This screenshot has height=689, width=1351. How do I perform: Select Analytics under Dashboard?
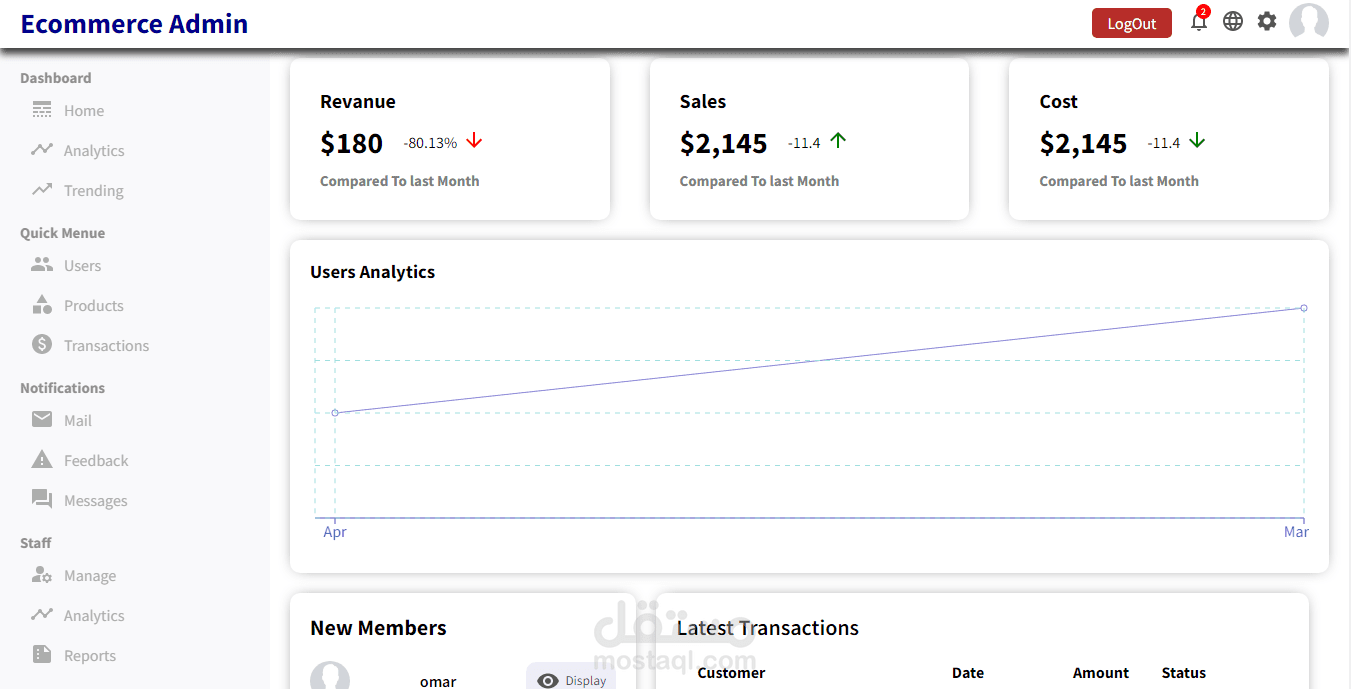tap(92, 150)
